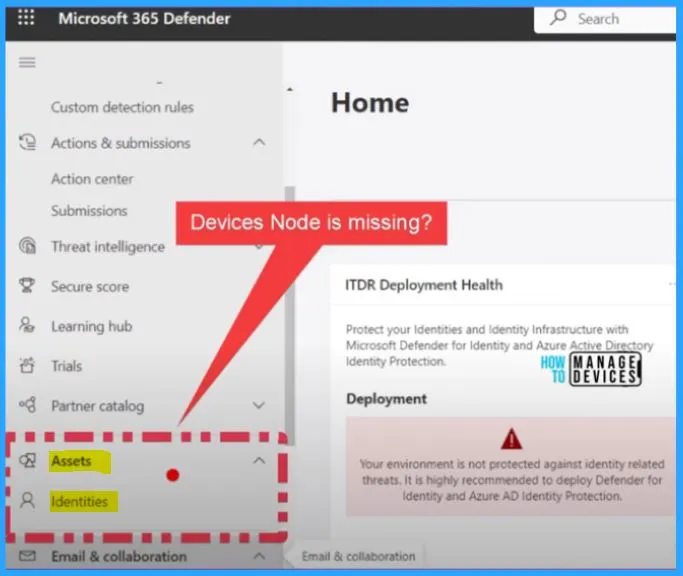Open Action center page
Screen dimensions: 683x576
[x=92, y=179]
